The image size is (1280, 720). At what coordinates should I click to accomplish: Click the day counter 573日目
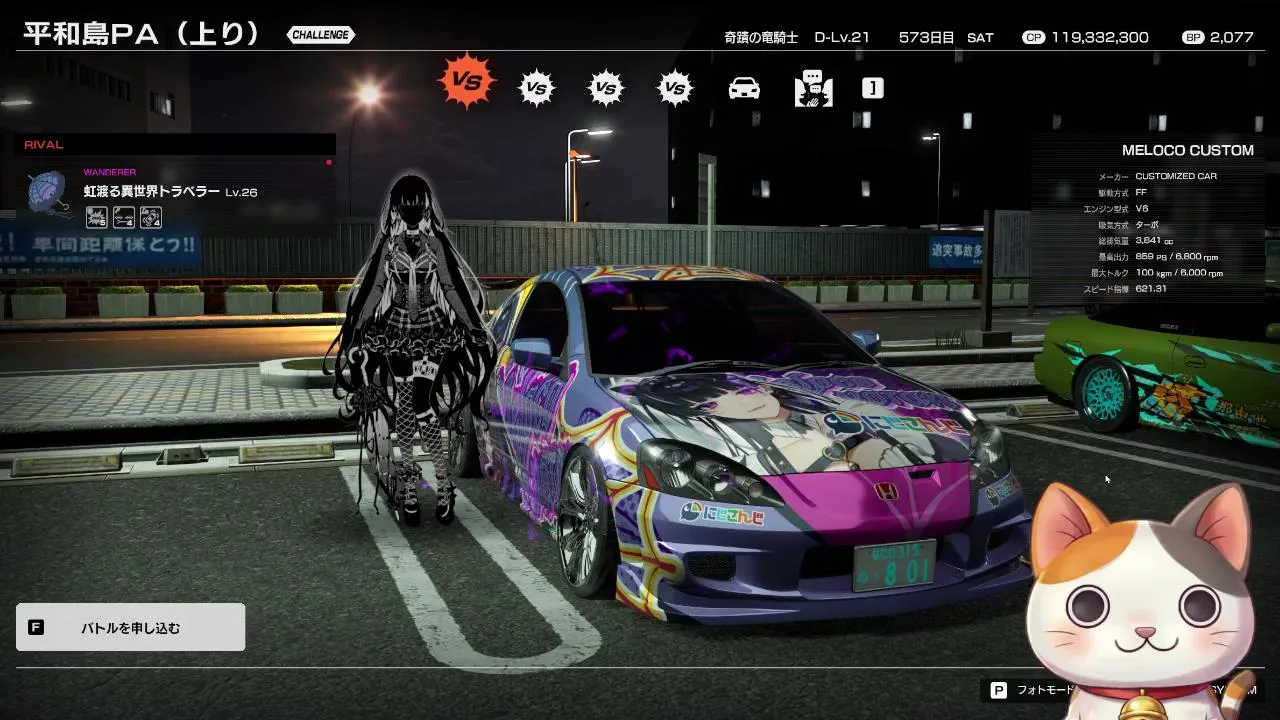(926, 37)
